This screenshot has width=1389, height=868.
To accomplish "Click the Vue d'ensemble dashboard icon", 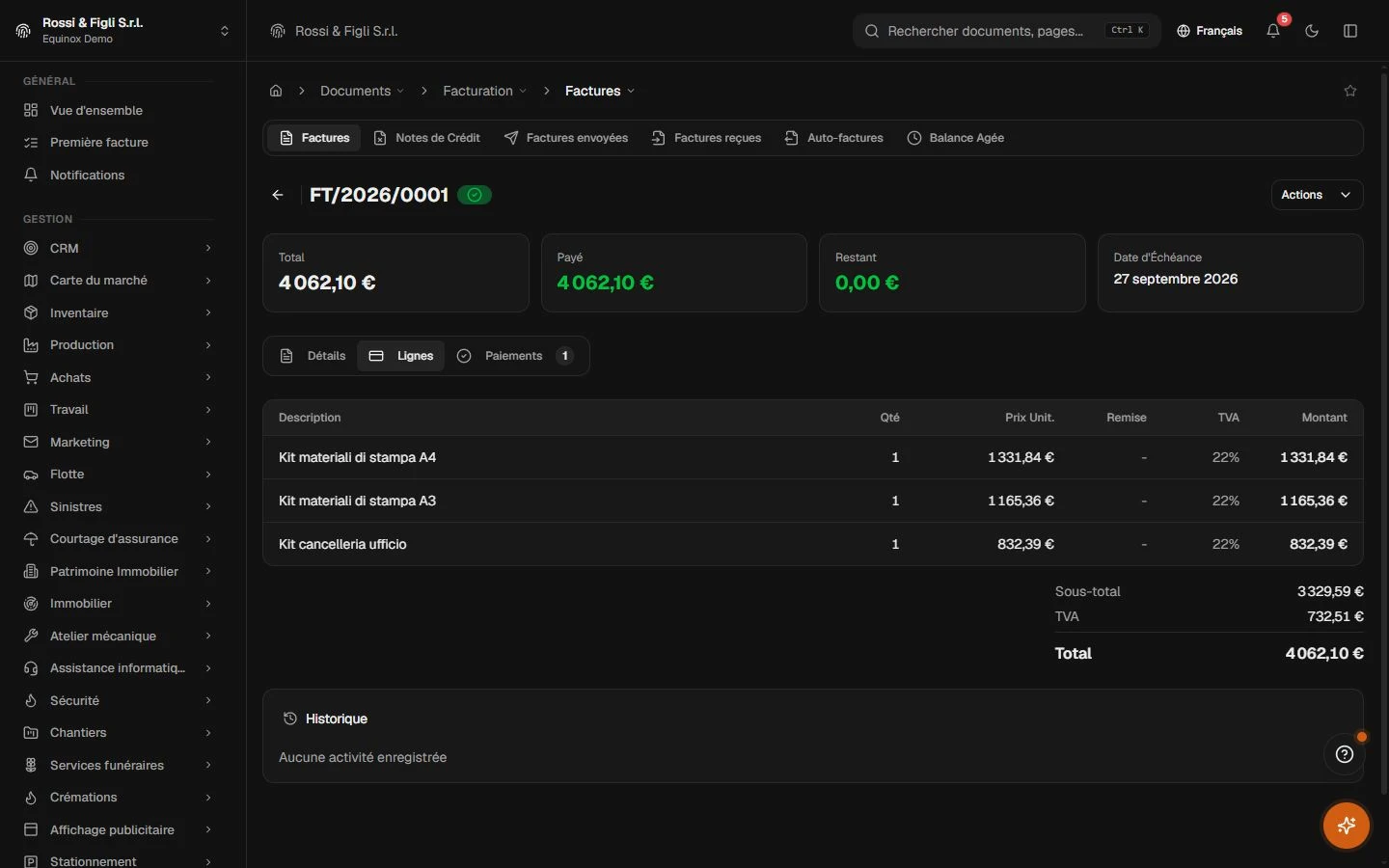I will [31, 110].
